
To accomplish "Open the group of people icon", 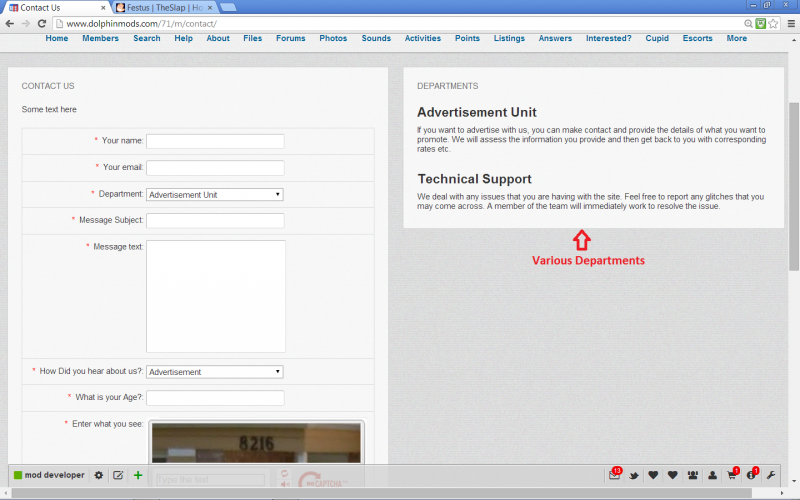I will pos(692,475).
